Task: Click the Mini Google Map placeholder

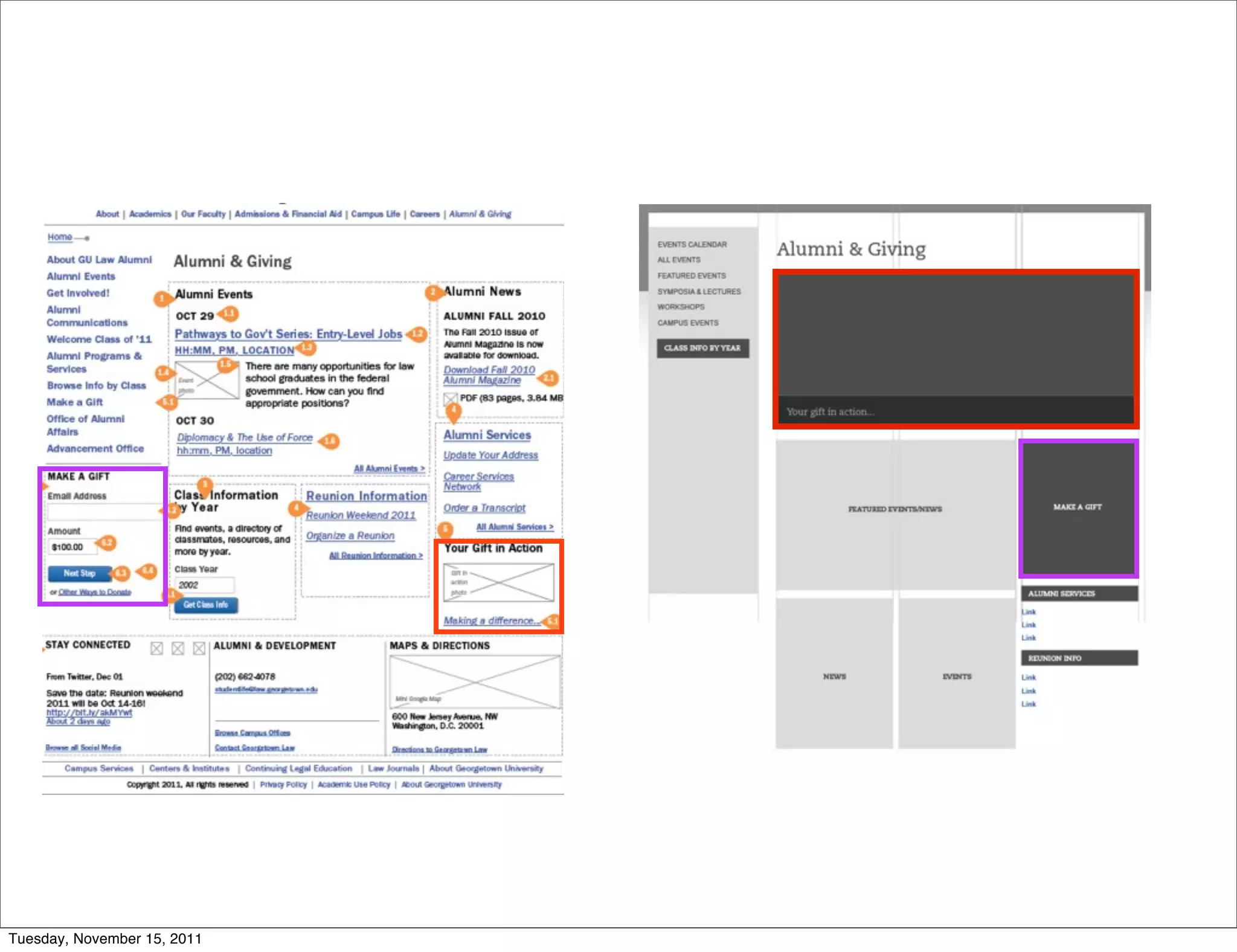Action: click(x=475, y=681)
